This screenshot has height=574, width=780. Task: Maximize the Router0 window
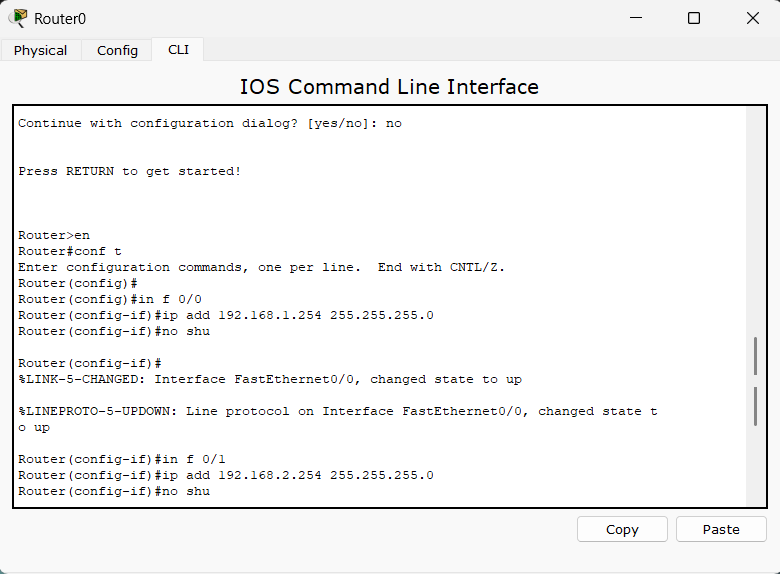click(694, 18)
